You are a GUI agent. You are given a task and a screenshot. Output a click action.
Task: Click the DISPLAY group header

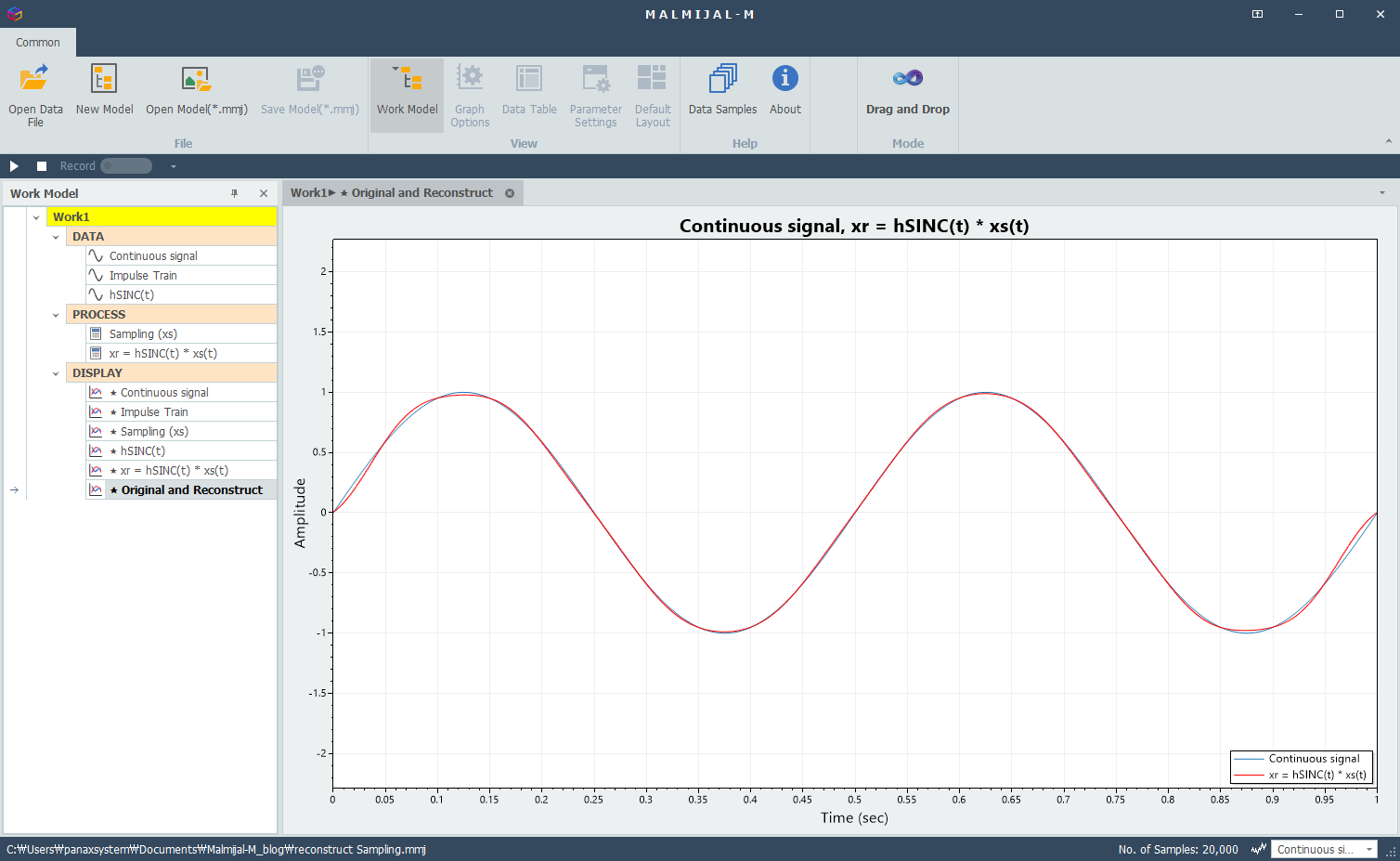172,372
